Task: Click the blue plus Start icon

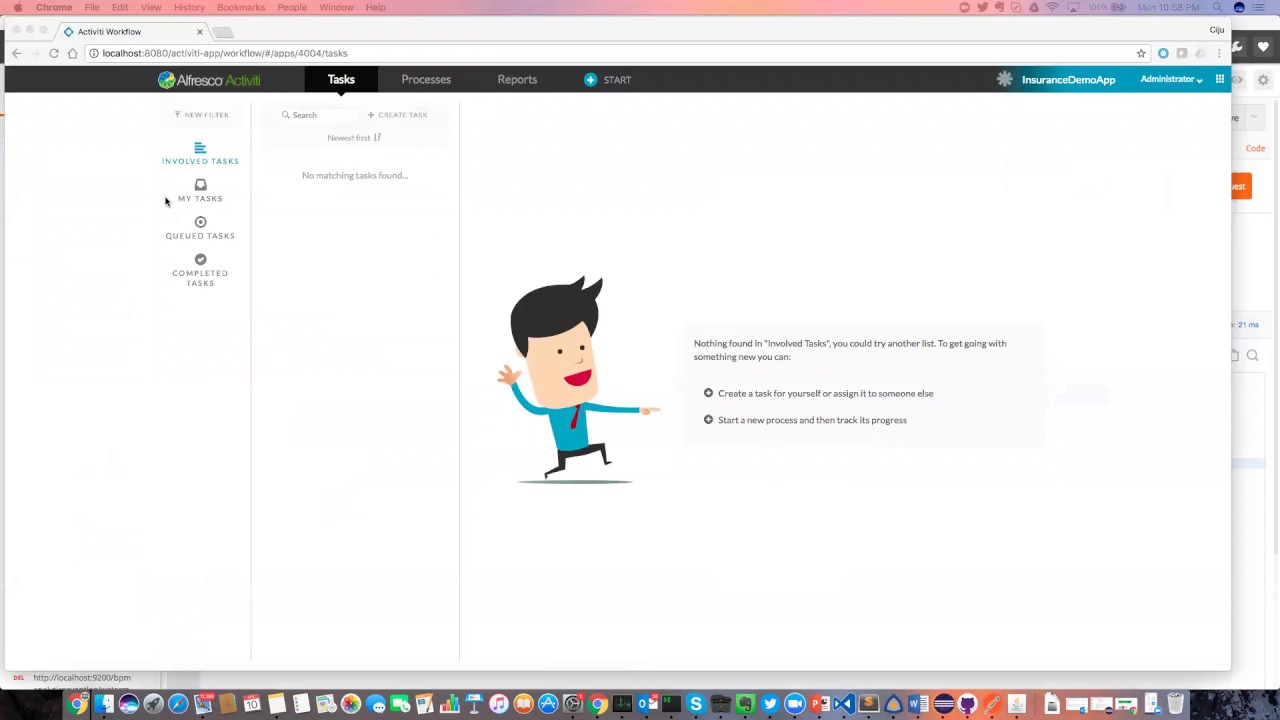Action: coord(590,80)
